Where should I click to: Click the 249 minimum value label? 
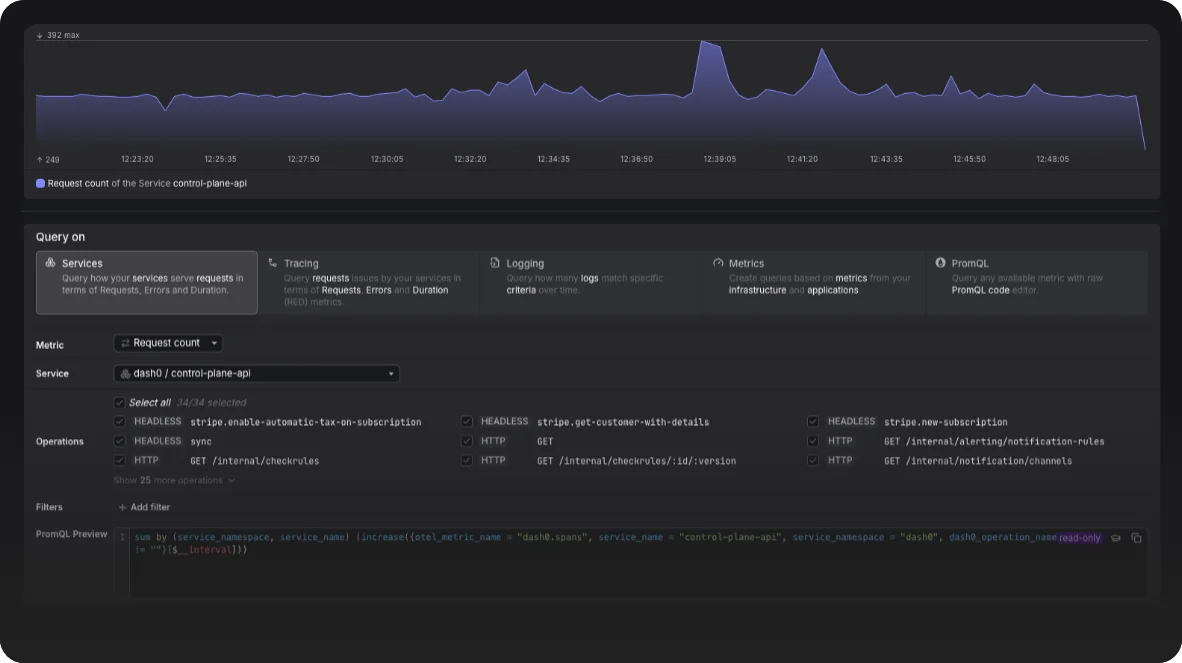point(48,160)
